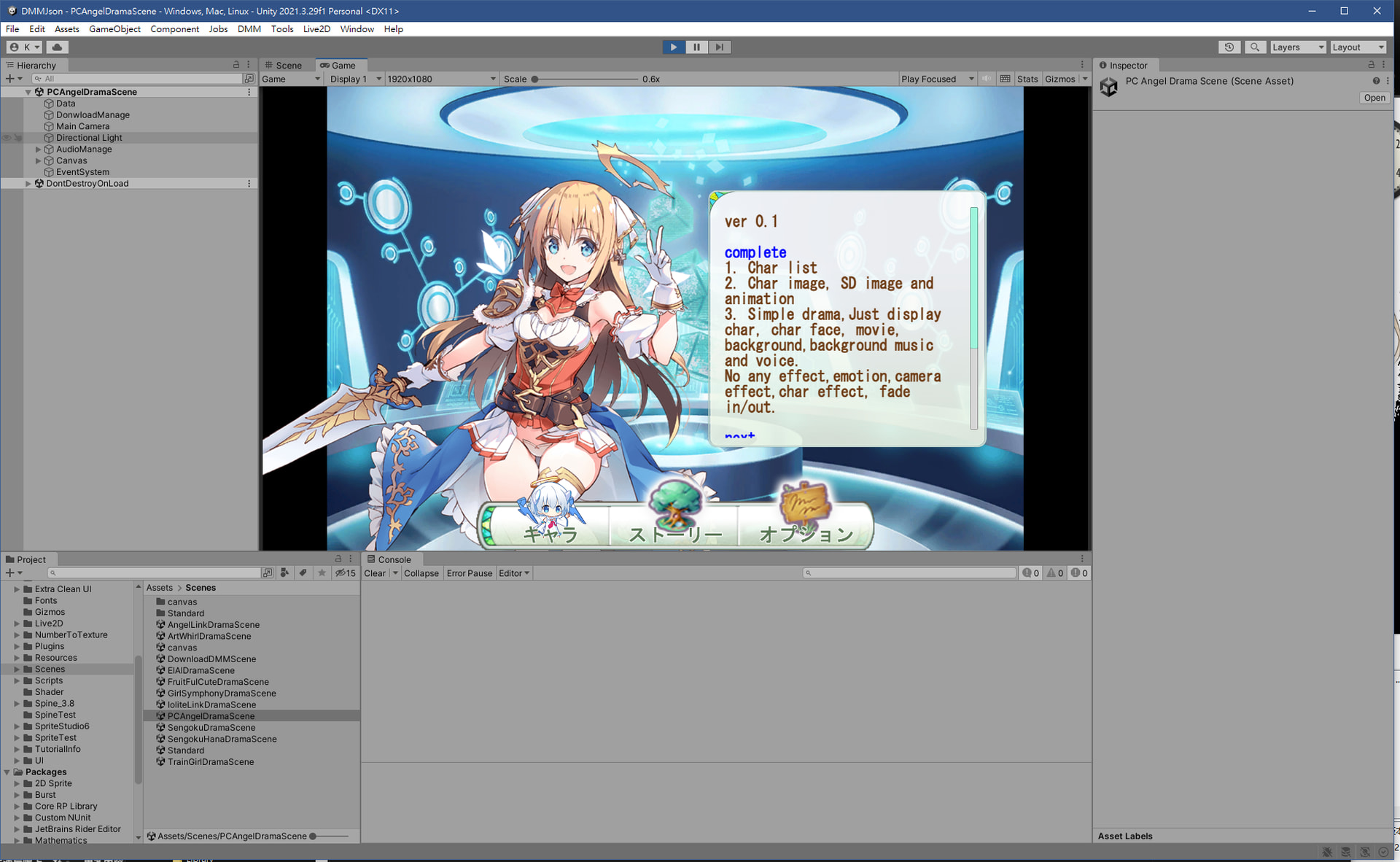Switch to the Scene tab

tap(283, 65)
